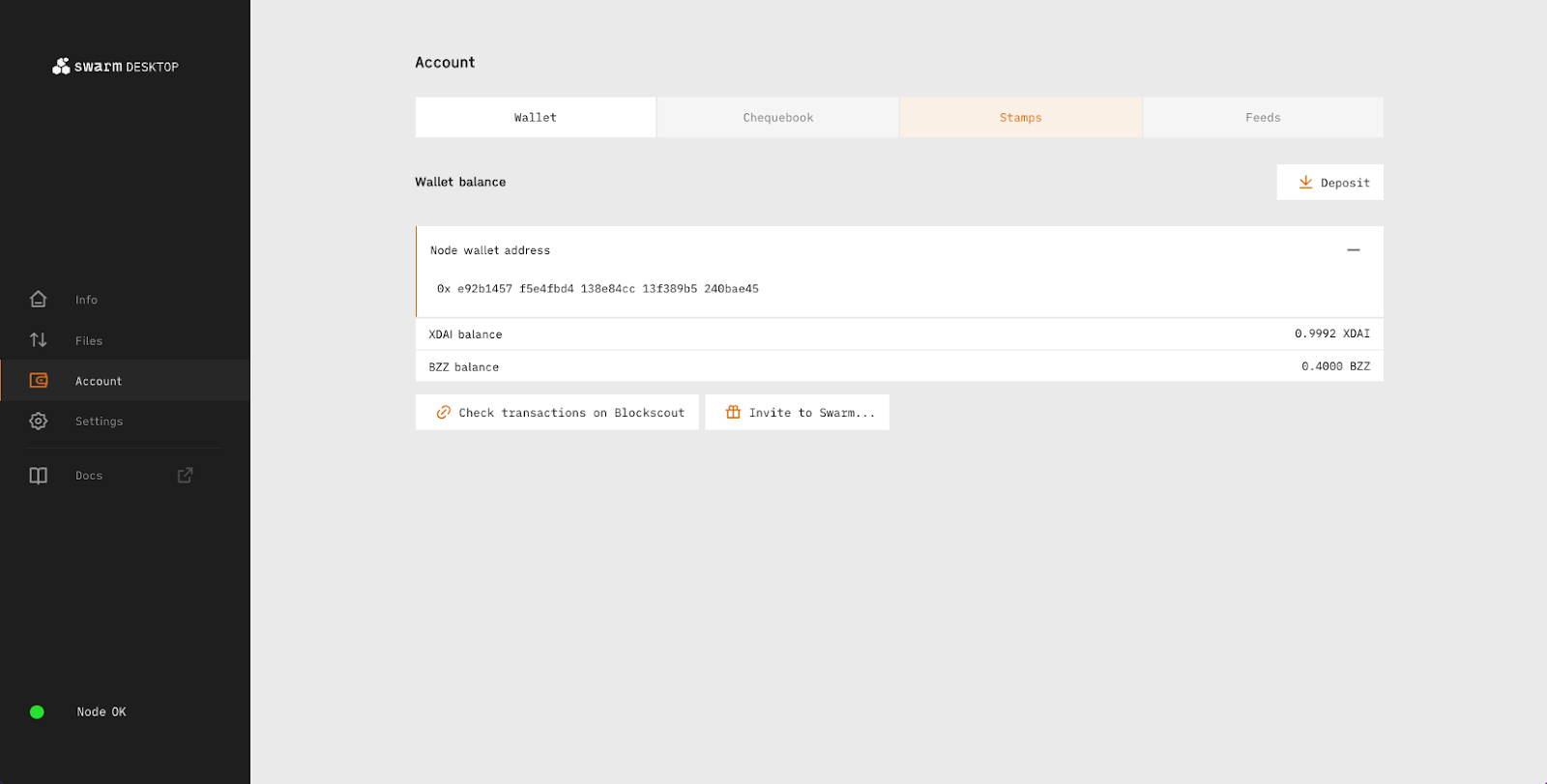The width and height of the screenshot is (1547, 784).
Task: Click the gift icon on Invite button
Action: (x=733, y=413)
